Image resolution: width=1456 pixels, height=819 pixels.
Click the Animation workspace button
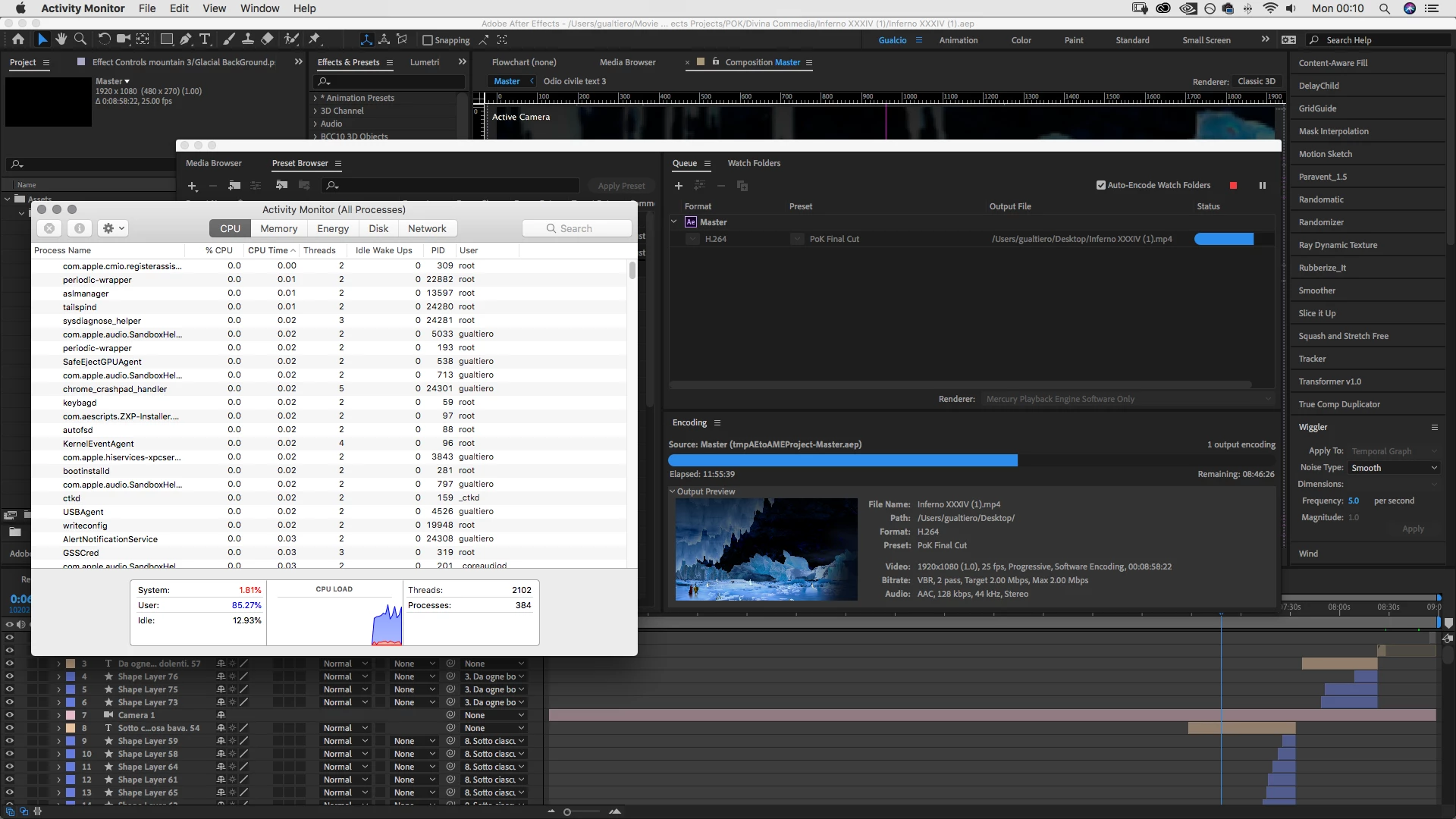click(958, 40)
